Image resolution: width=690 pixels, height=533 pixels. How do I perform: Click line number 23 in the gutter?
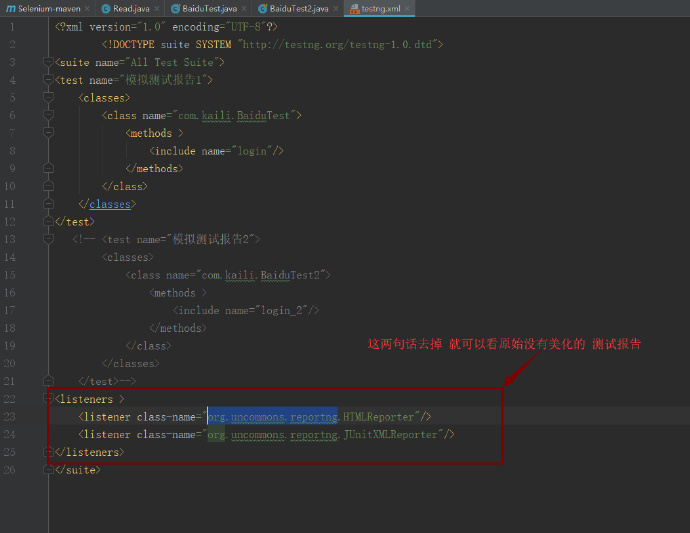click(9, 417)
